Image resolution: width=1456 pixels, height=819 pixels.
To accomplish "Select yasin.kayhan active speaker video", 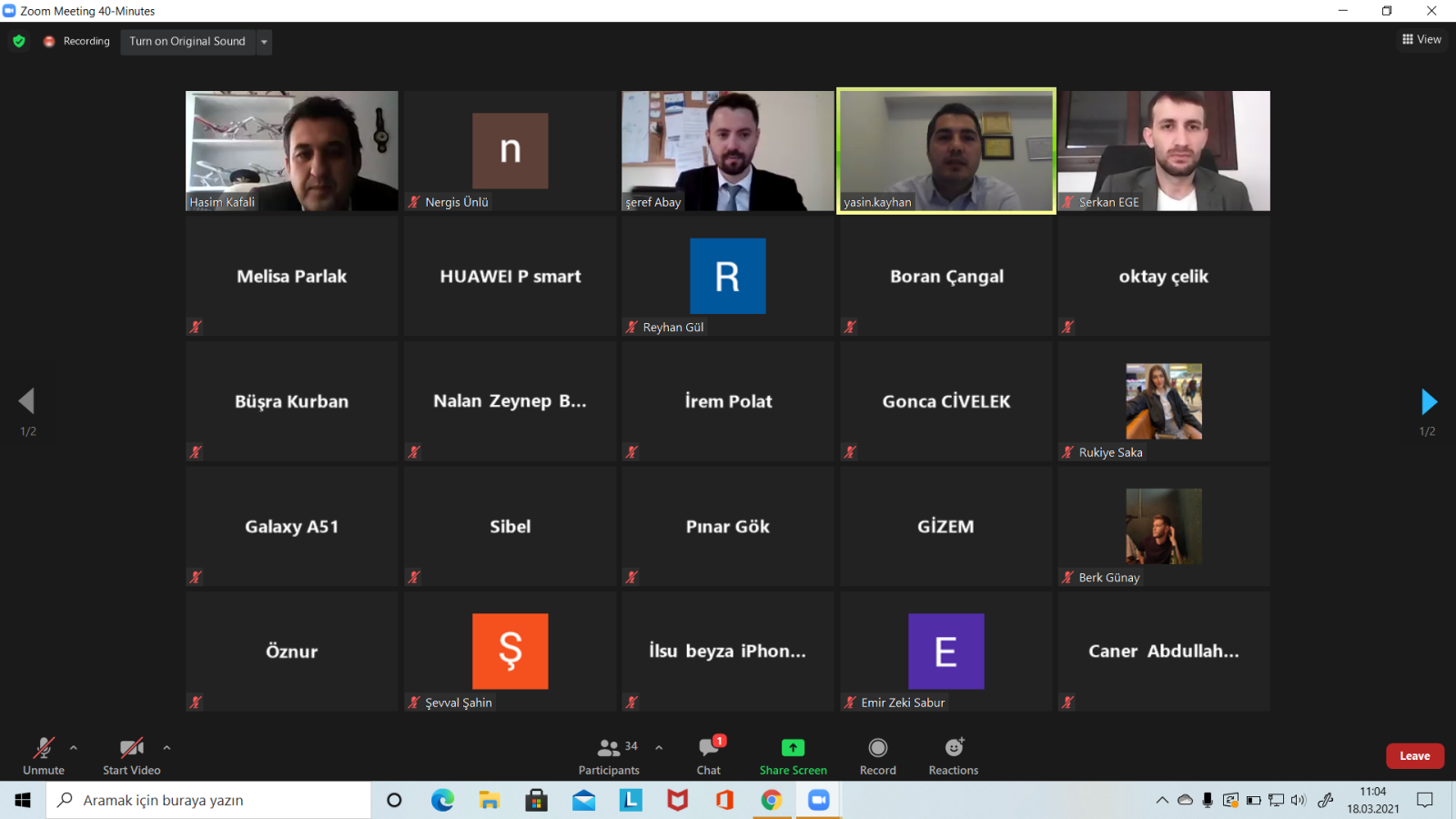I will (x=946, y=151).
